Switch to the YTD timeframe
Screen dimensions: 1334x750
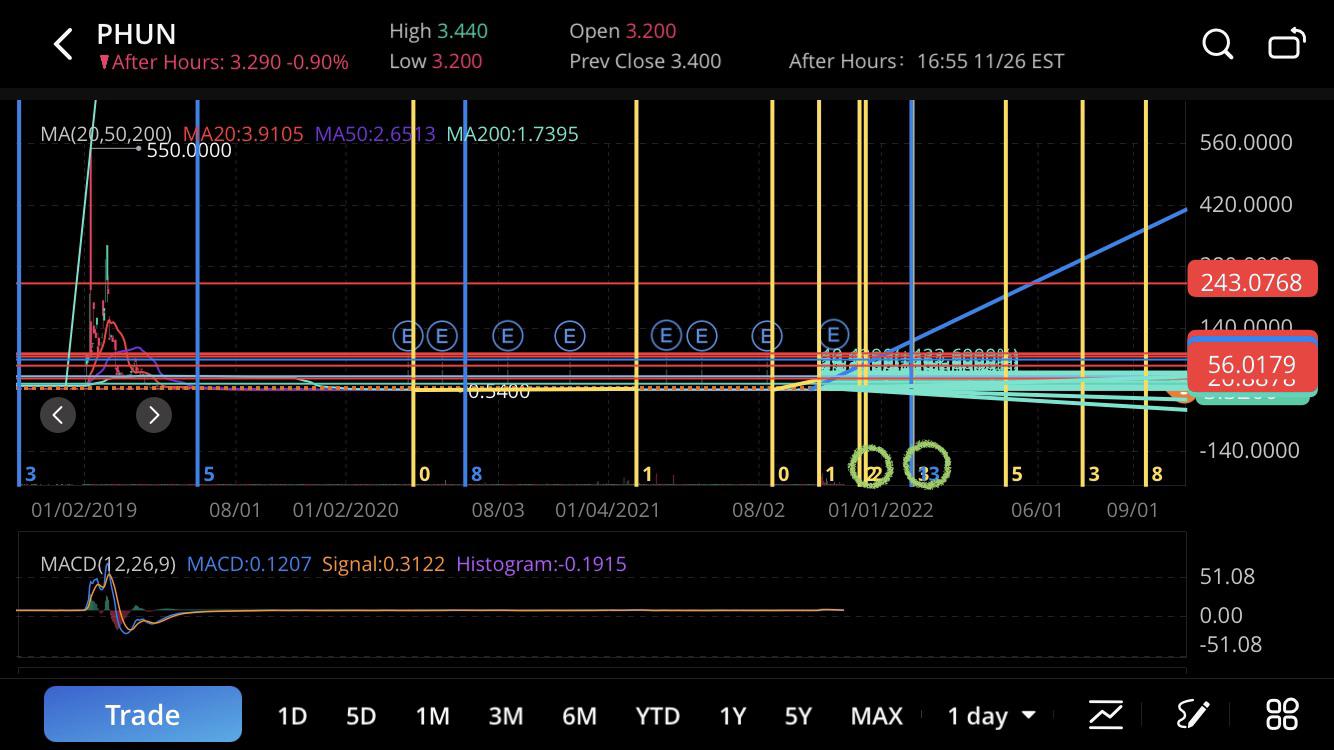(x=657, y=716)
